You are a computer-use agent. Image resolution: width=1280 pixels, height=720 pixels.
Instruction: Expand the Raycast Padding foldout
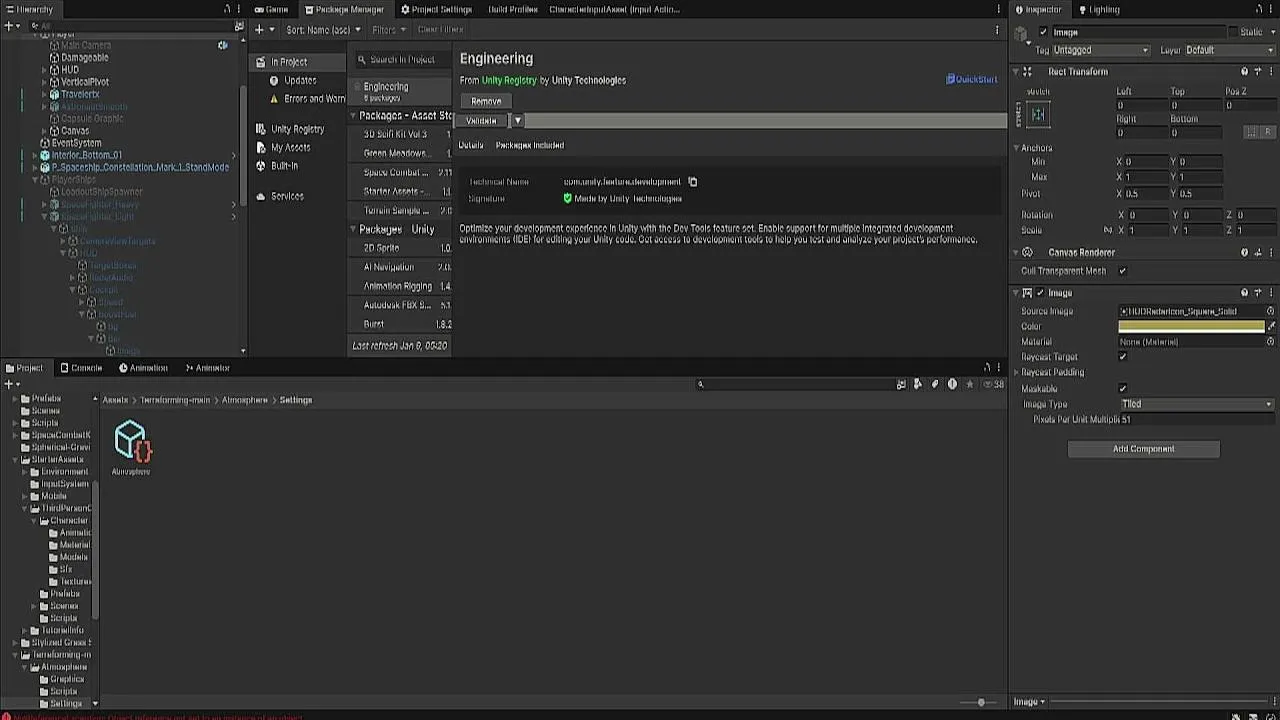1017,372
